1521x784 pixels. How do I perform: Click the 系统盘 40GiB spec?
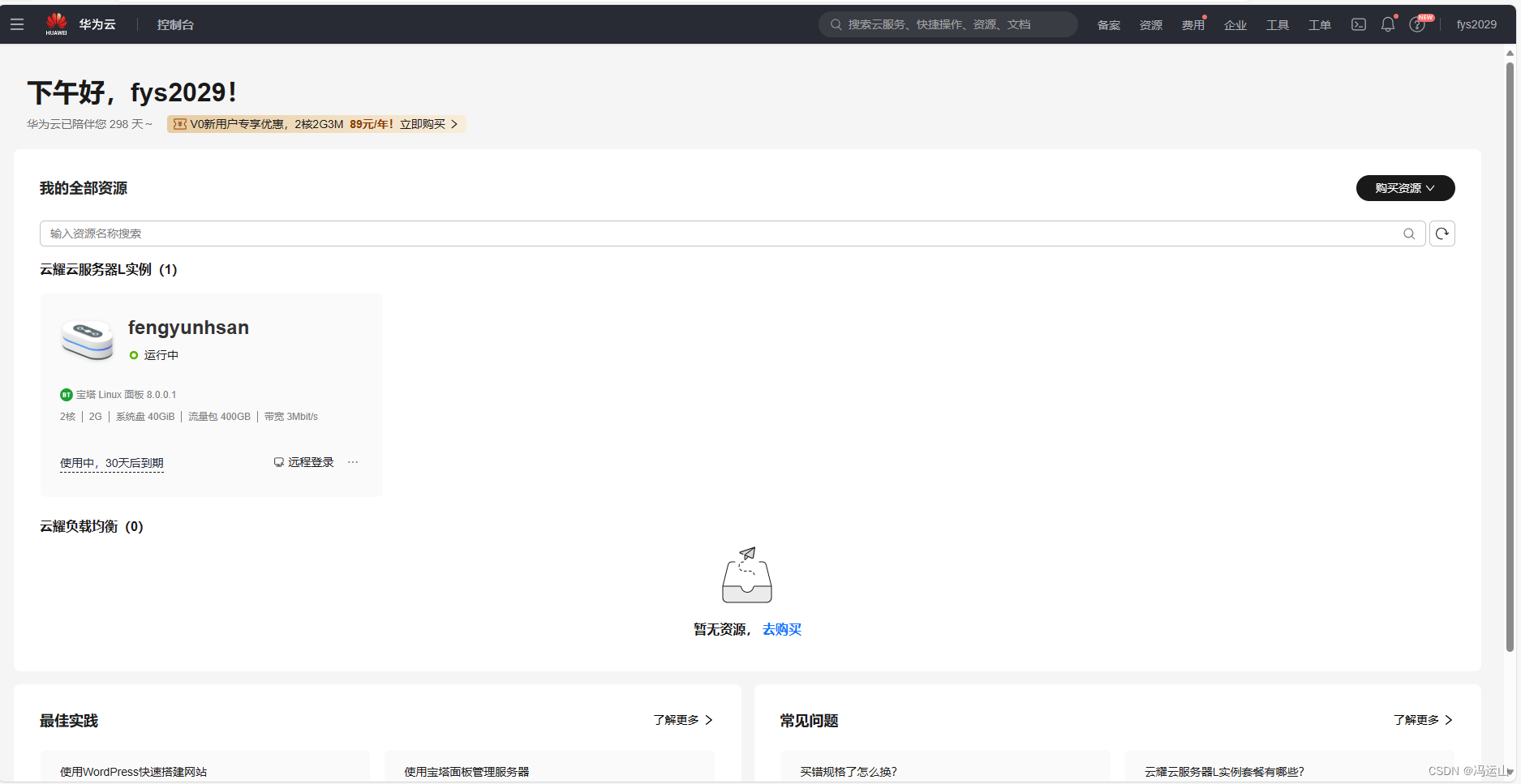pyautogui.click(x=145, y=417)
